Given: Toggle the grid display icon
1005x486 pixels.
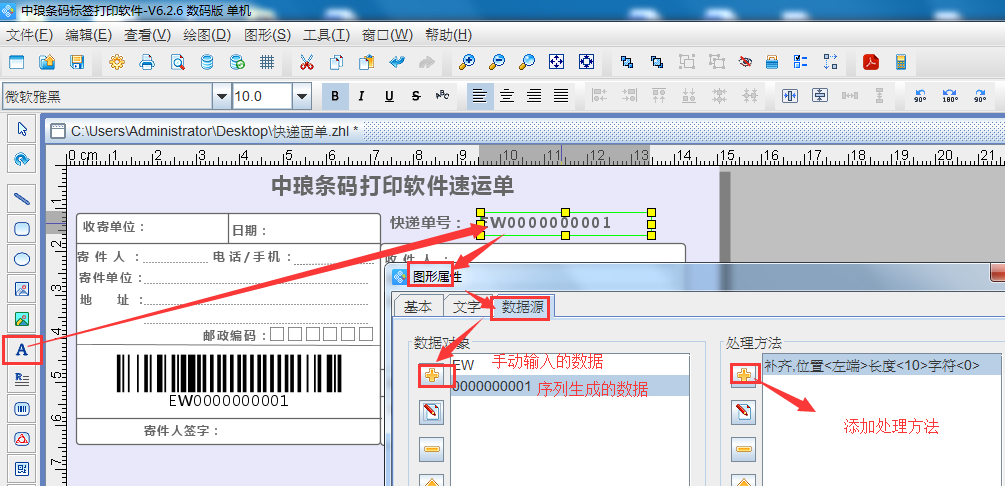Looking at the screenshot, I should (267, 62).
